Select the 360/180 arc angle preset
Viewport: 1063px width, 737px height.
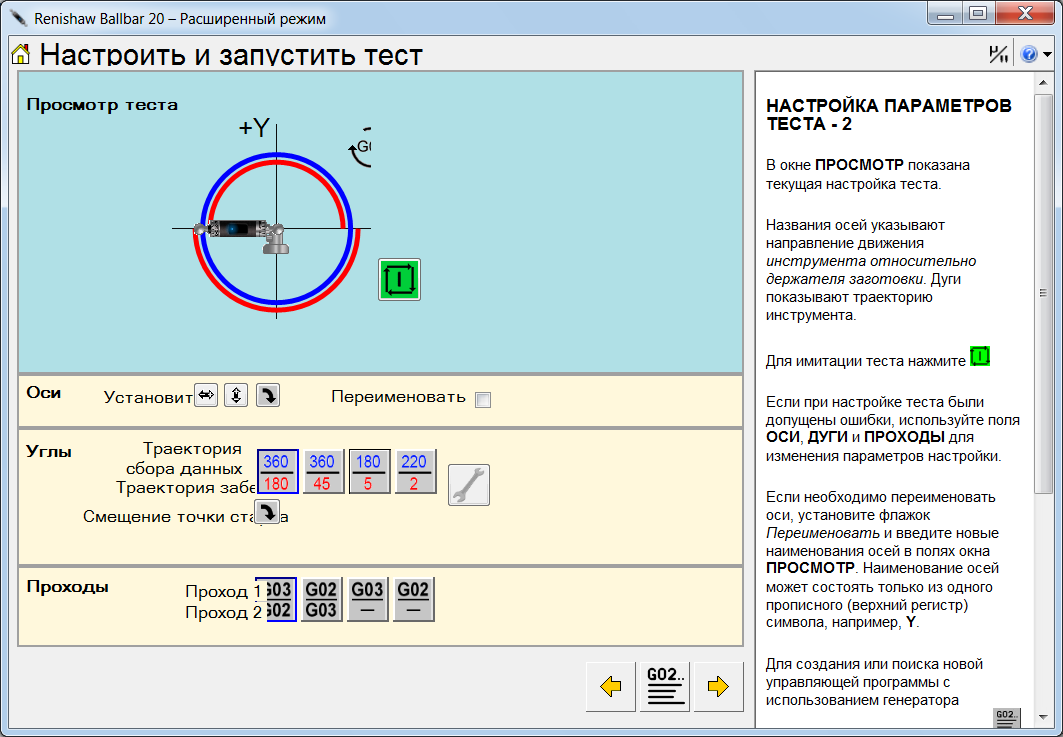click(x=277, y=472)
